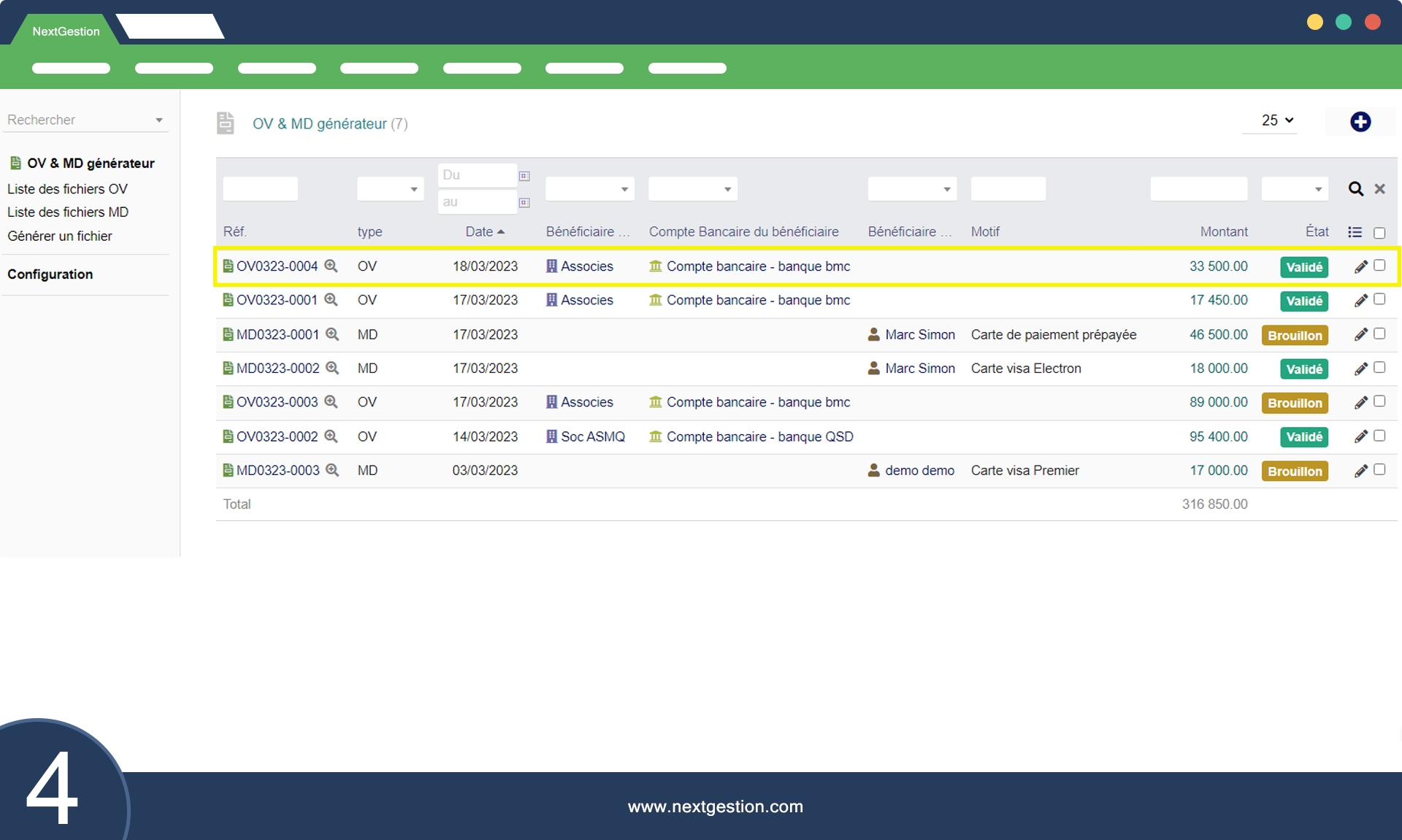The height and width of the screenshot is (840, 1402).
Task: Expand the État filter dropdown
Action: pyautogui.click(x=1294, y=189)
